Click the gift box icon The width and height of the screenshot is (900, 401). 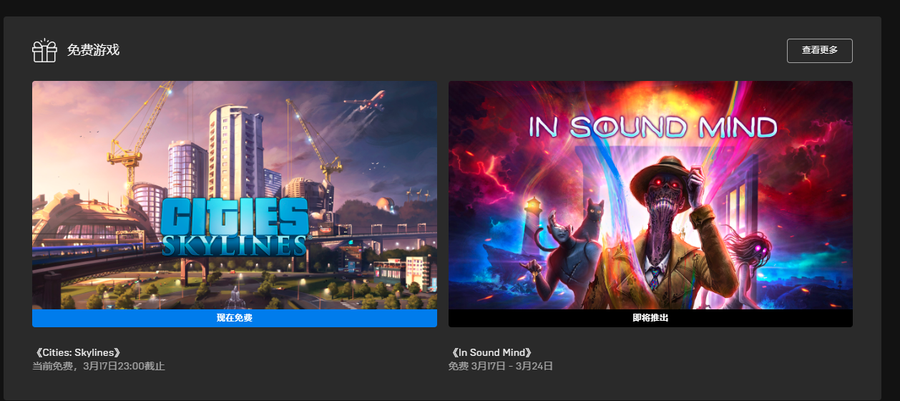(44, 50)
